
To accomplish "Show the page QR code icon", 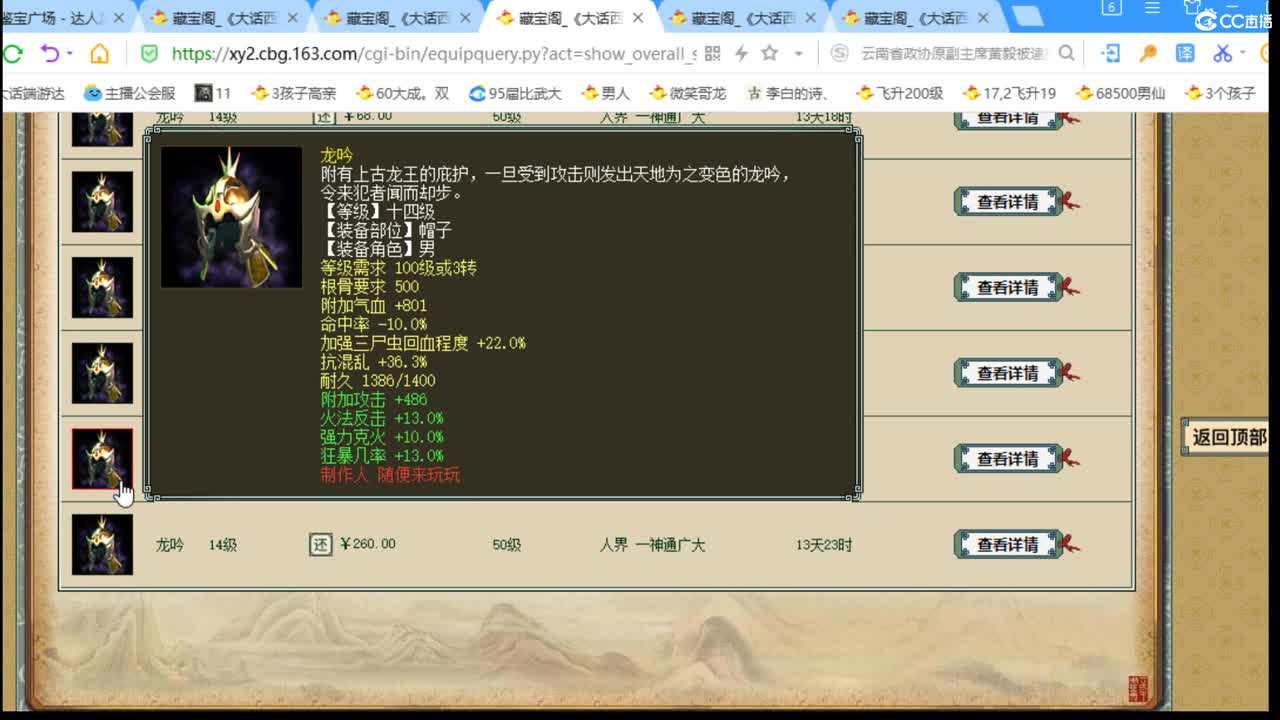I will click(x=712, y=53).
